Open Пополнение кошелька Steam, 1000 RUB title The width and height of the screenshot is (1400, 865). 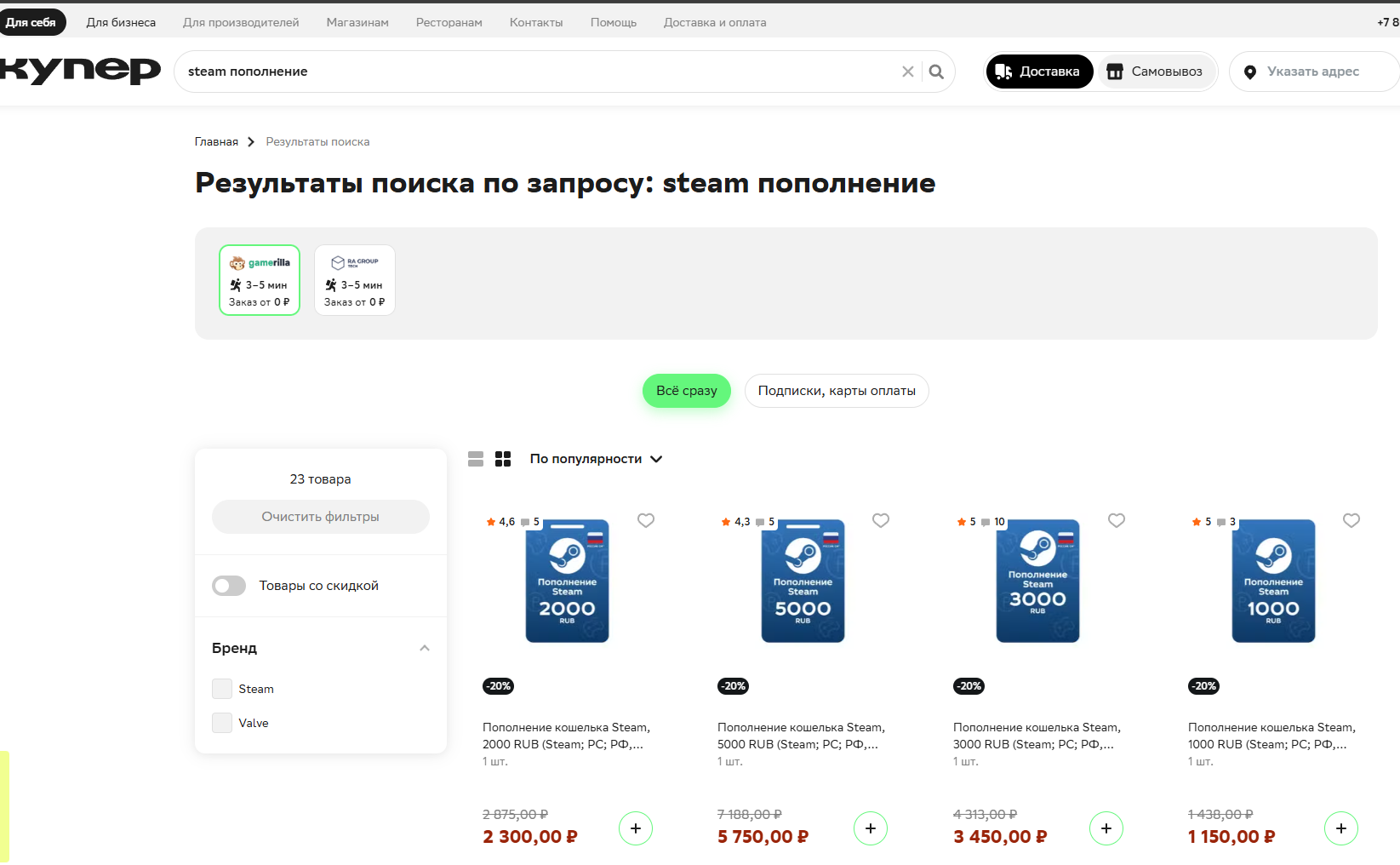(x=1272, y=736)
